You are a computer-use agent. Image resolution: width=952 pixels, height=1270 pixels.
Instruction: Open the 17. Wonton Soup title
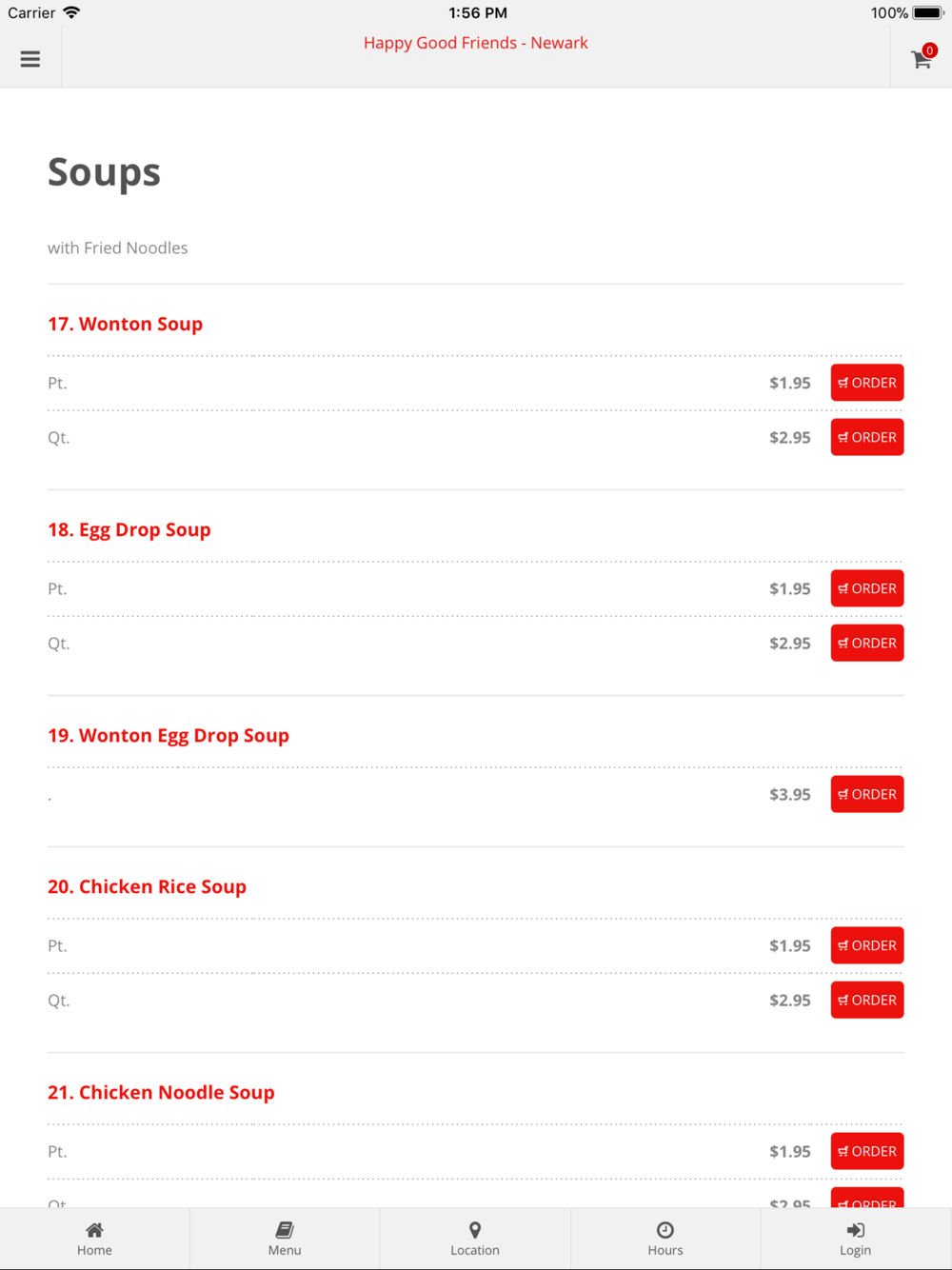pyautogui.click(x=125, y=324)
